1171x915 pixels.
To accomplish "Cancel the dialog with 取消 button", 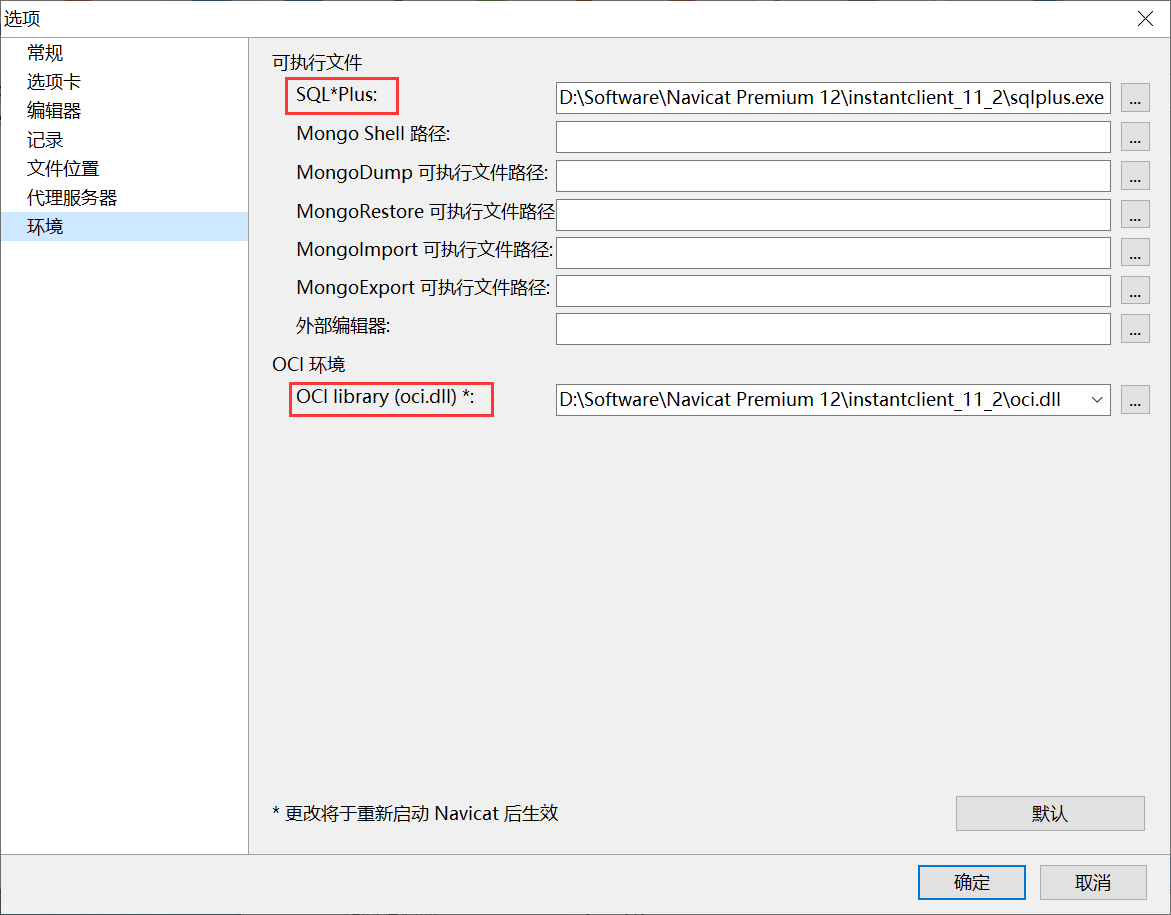I will 1093,883.
